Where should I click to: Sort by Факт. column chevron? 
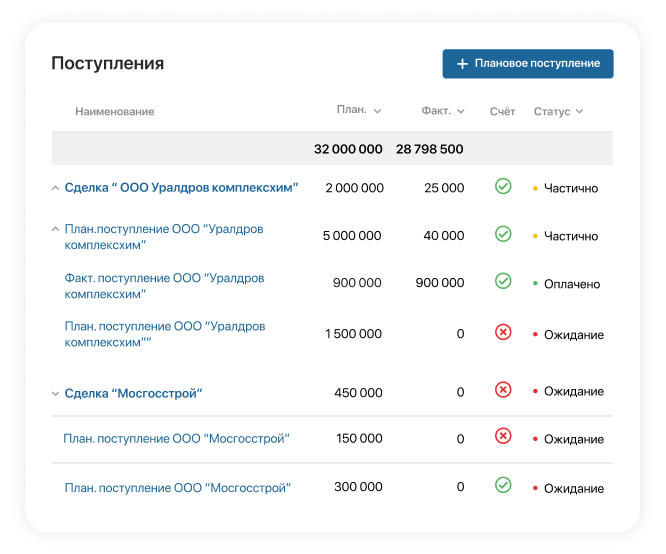460,111
